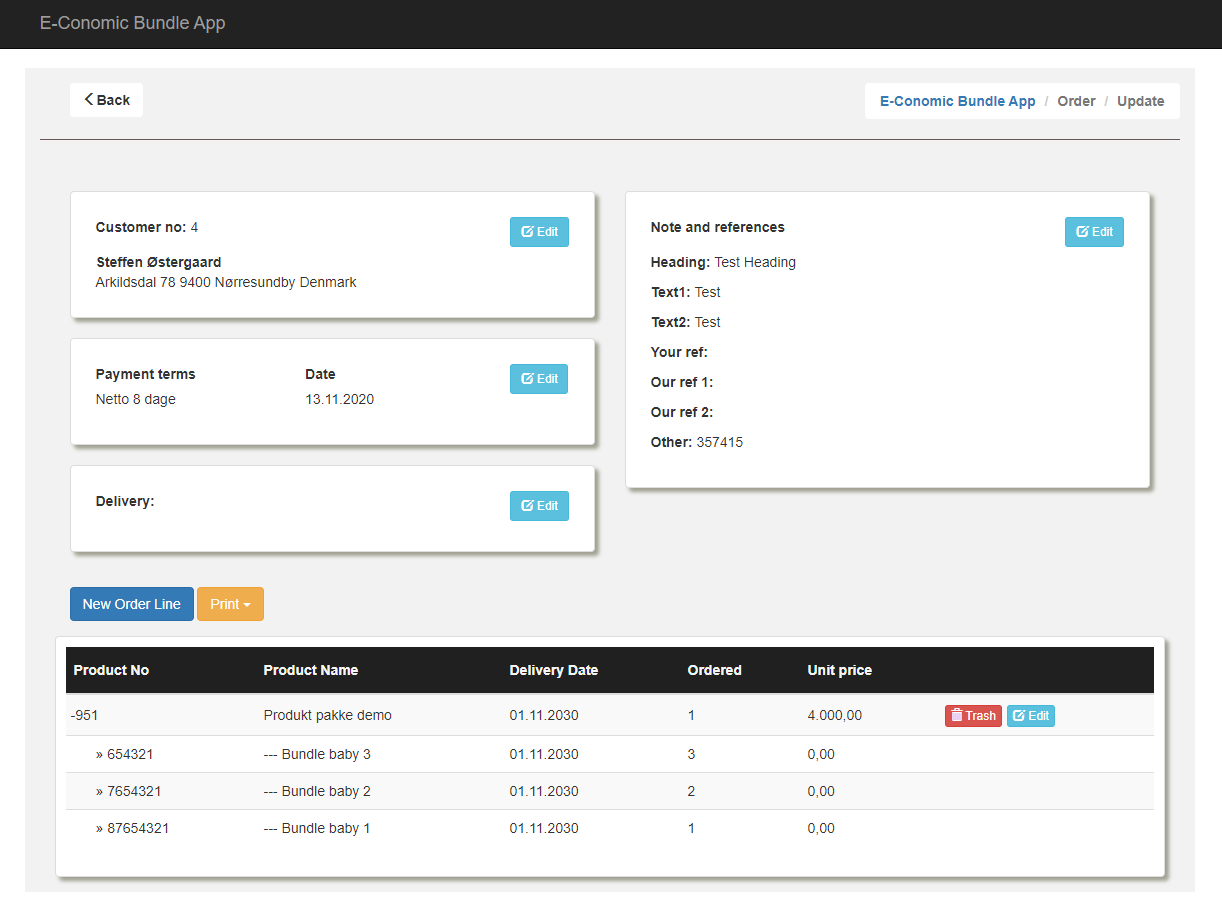Trash the Produkt pakke demo line
This screenshot has width=1222, height=915.
tap(972, 716)
